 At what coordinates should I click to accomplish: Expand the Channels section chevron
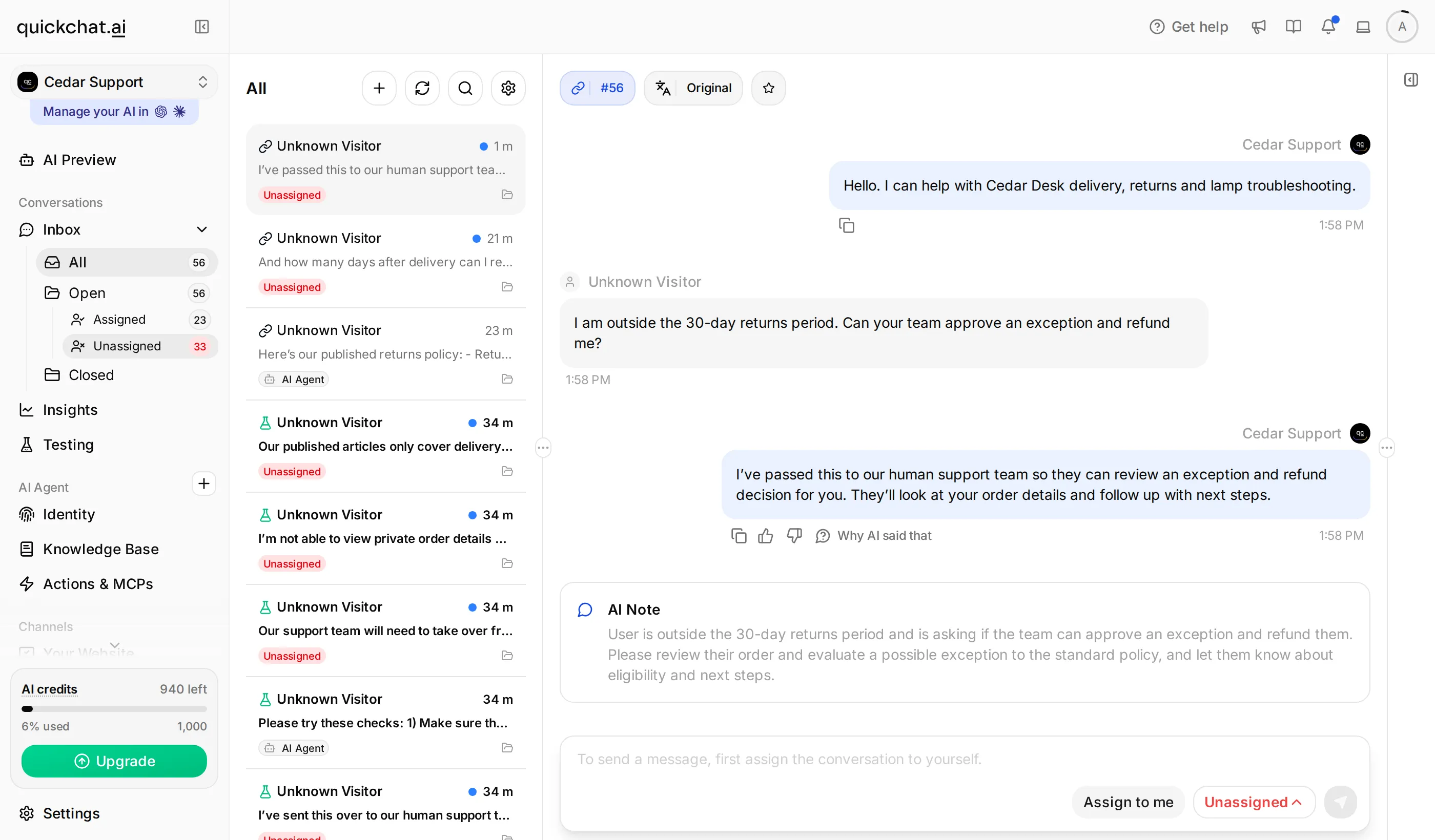click(x=114, y=645)
